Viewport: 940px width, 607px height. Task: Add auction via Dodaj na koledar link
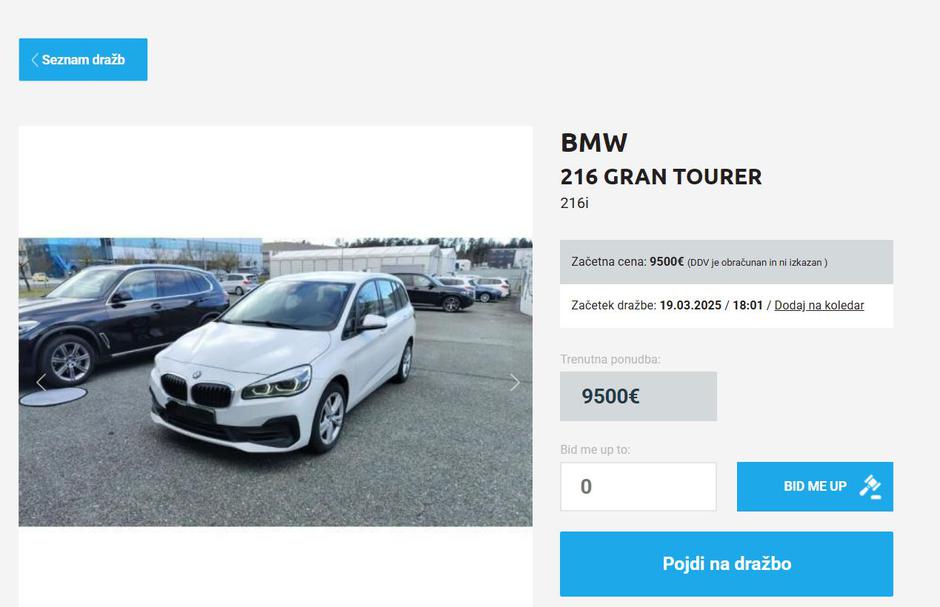point(819,306)
